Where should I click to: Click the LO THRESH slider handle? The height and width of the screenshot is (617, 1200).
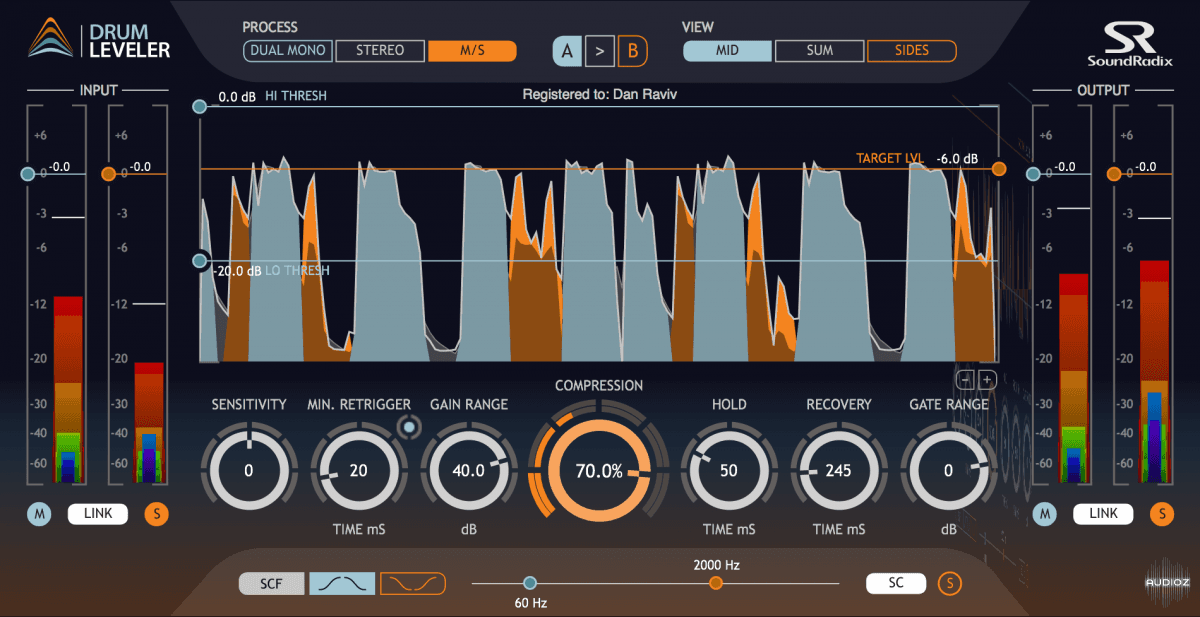(x=200, y=261)
